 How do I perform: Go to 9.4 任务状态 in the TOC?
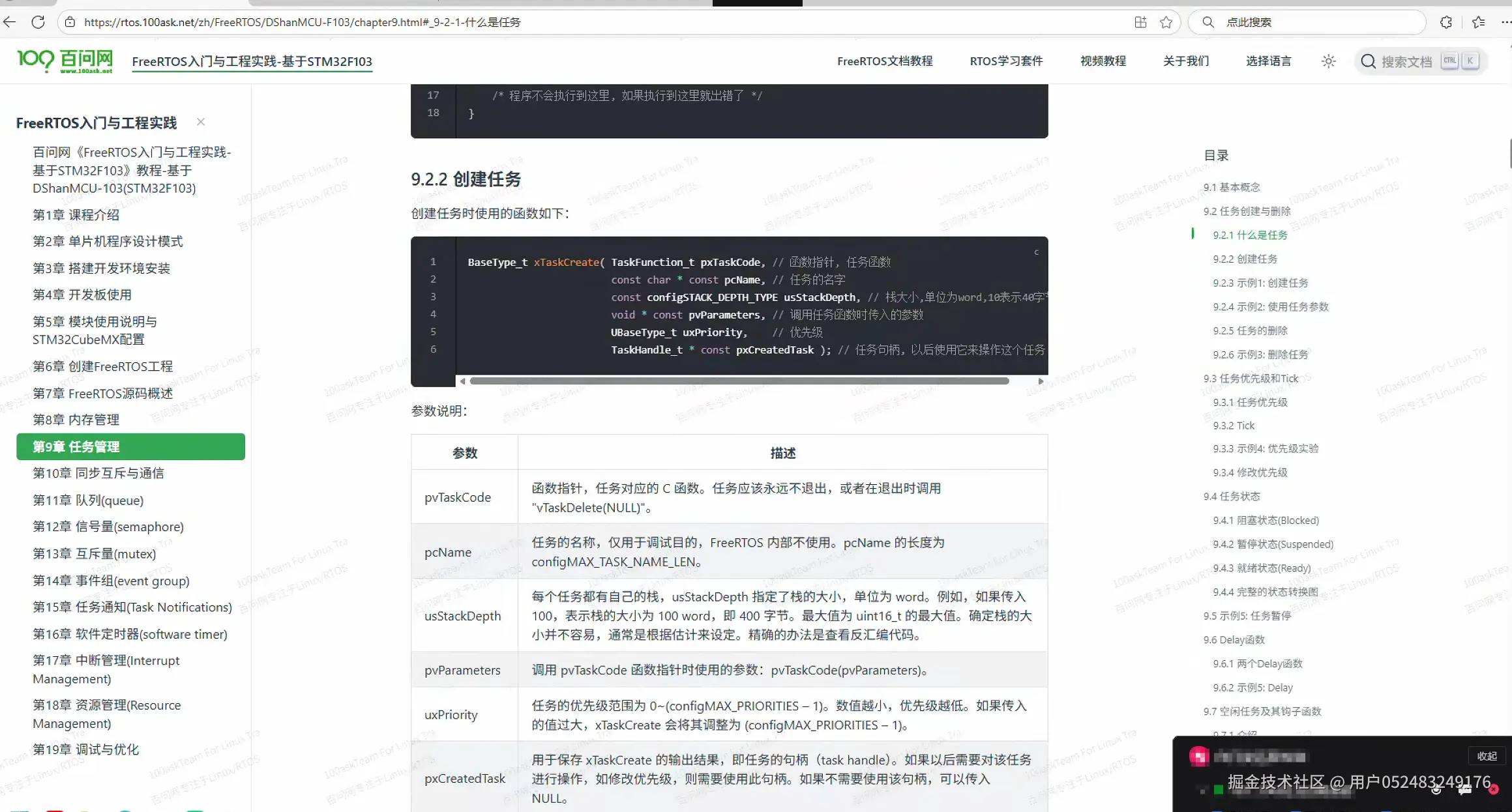tap(1231, 497)
